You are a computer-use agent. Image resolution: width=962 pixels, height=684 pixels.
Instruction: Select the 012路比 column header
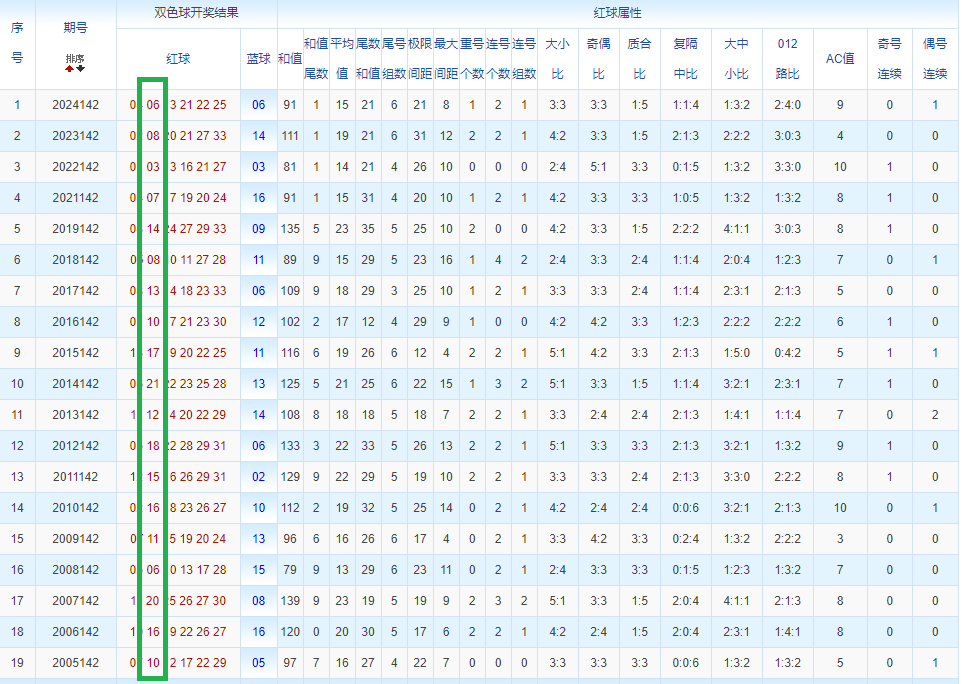[787, 59]
